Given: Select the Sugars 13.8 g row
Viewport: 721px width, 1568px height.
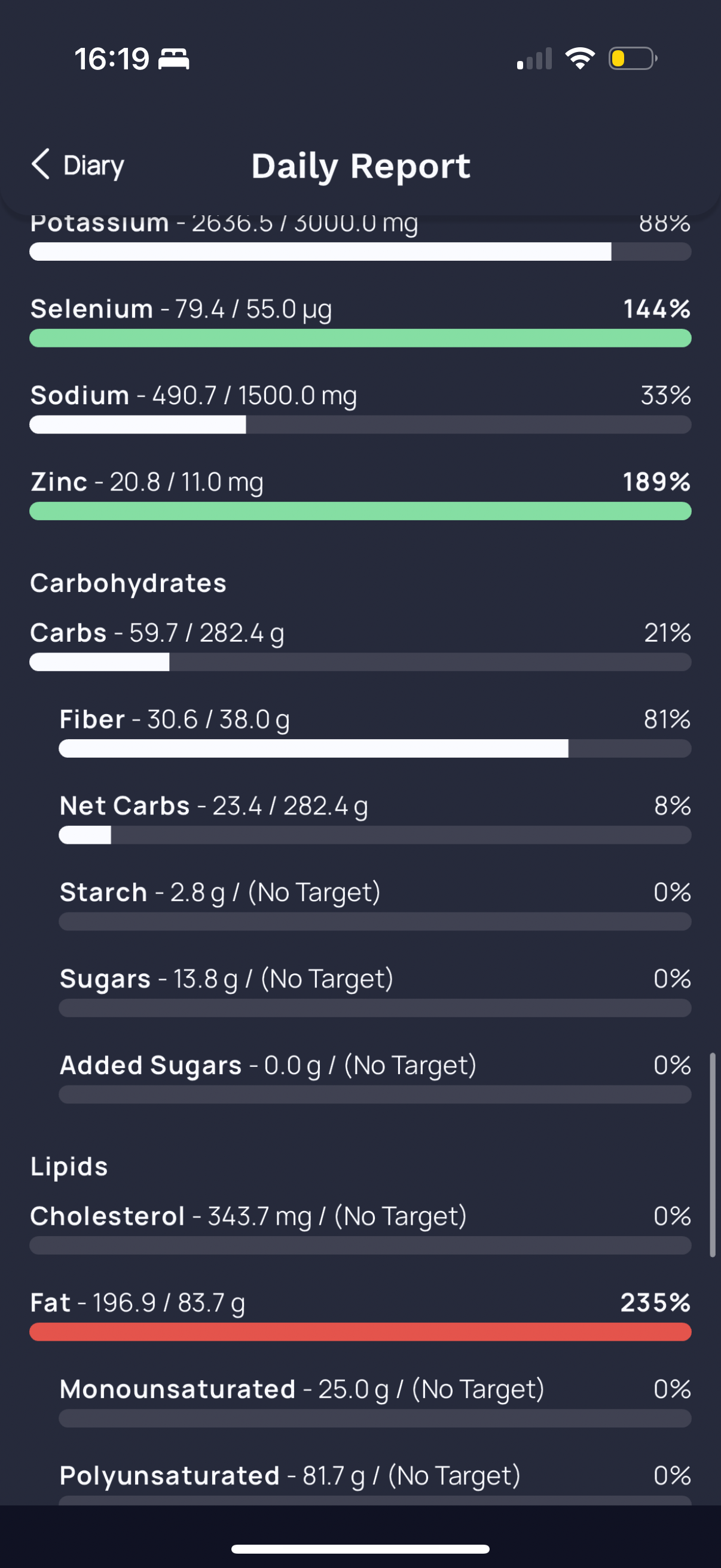Looking at the screenshot, I should click(x=375, y=990).
